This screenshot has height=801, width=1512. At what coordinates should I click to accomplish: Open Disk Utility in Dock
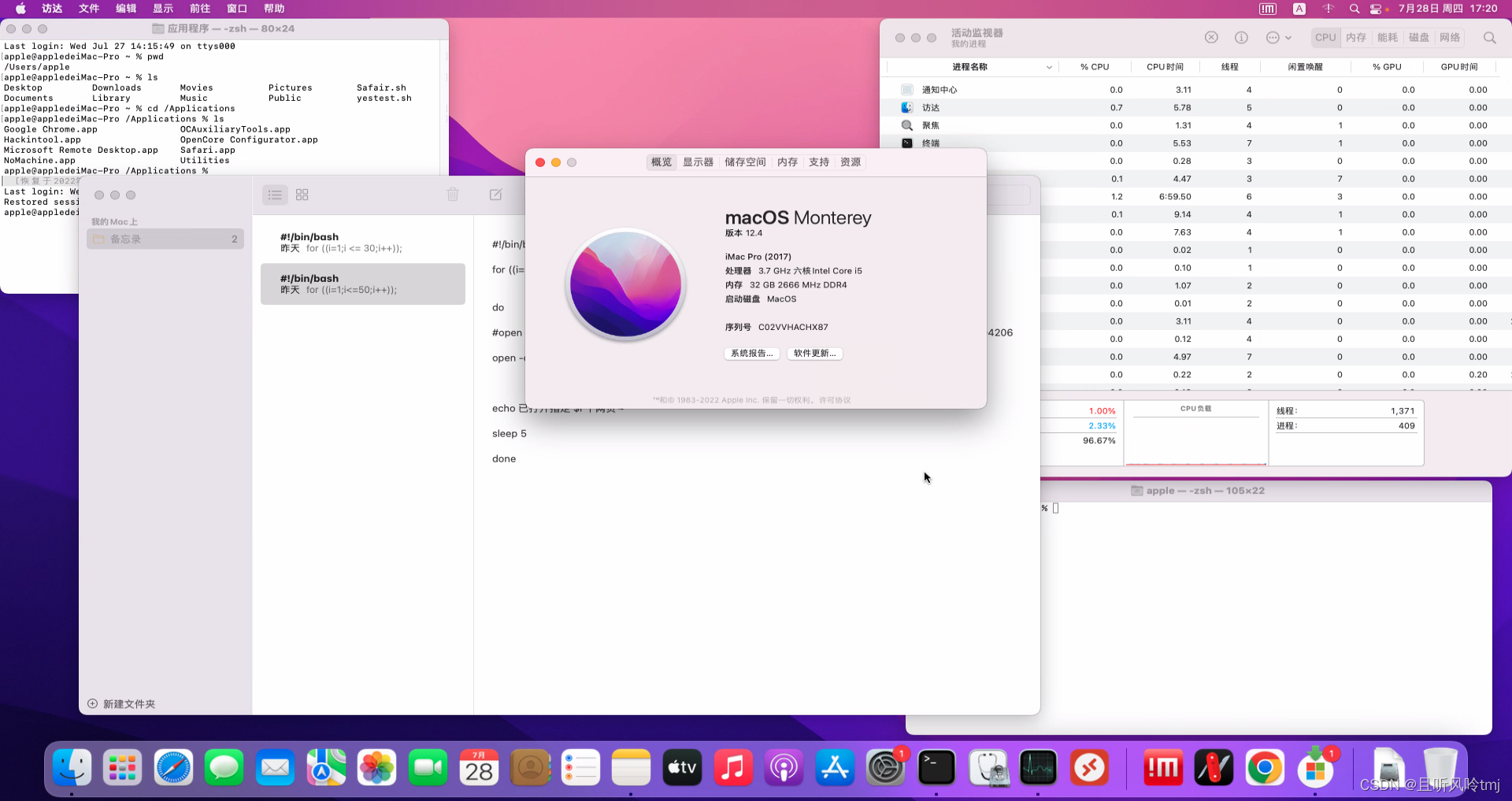tap(988, 767)
